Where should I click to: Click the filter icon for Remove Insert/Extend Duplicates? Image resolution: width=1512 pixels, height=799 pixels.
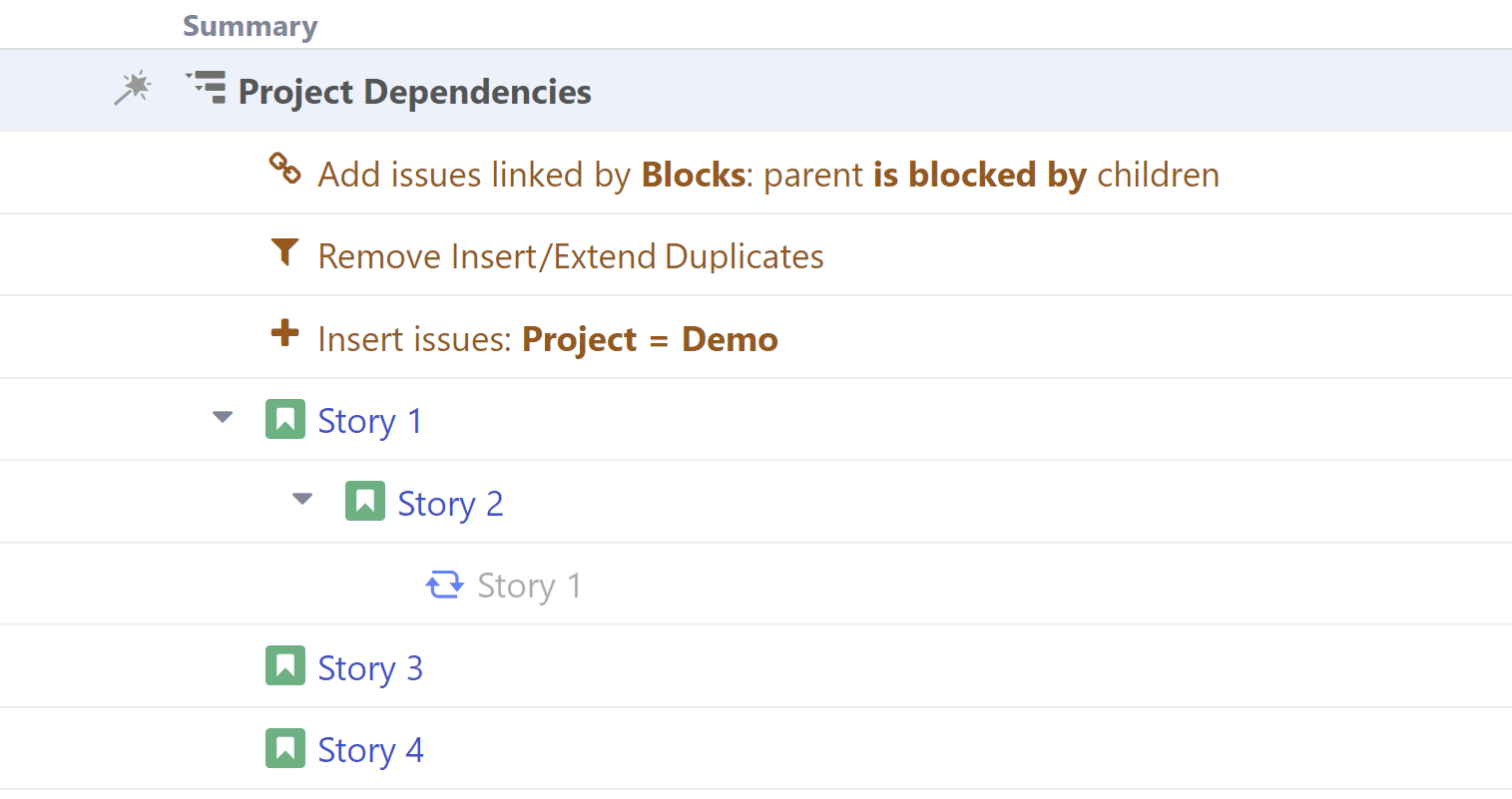[x=286, y=253]
